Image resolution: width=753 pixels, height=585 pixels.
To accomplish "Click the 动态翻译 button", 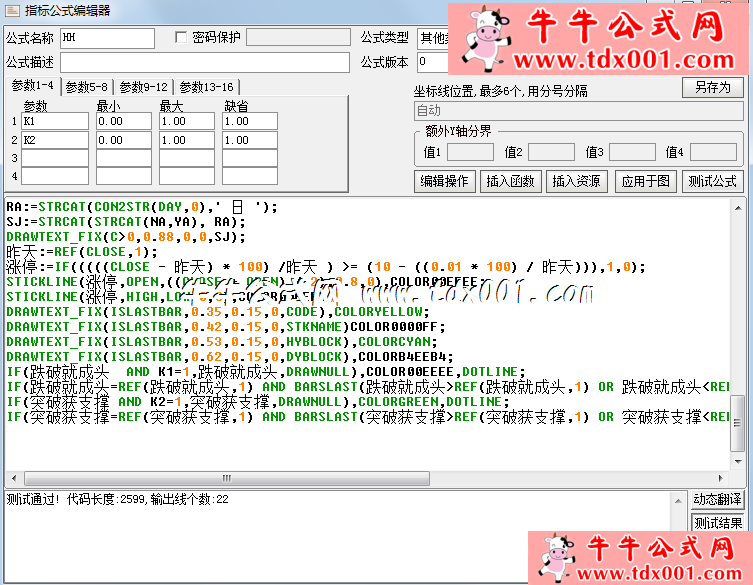I will pyautogui.click(x=717, y=500).
